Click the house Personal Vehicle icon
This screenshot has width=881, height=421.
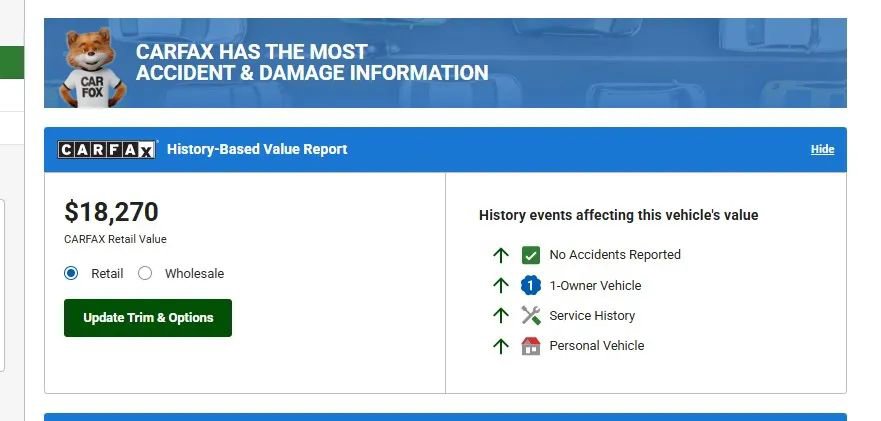(x=531, y=345)
